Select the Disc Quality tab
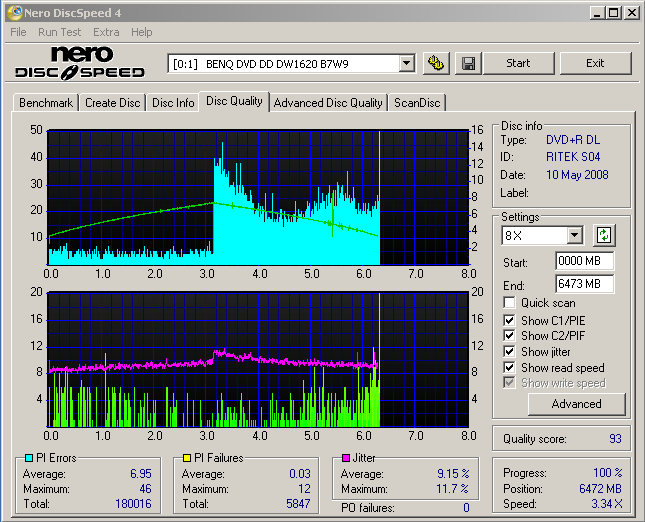The height and width of the screenshot is (522, 645). click(234, 101)
